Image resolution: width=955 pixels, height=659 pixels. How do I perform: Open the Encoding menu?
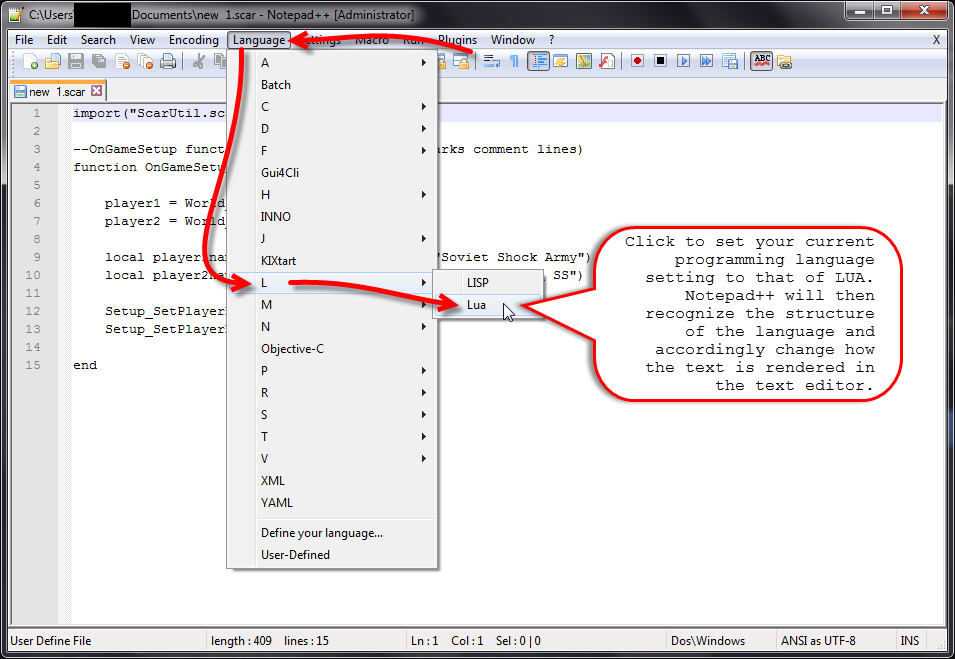[x=194, y=40]
